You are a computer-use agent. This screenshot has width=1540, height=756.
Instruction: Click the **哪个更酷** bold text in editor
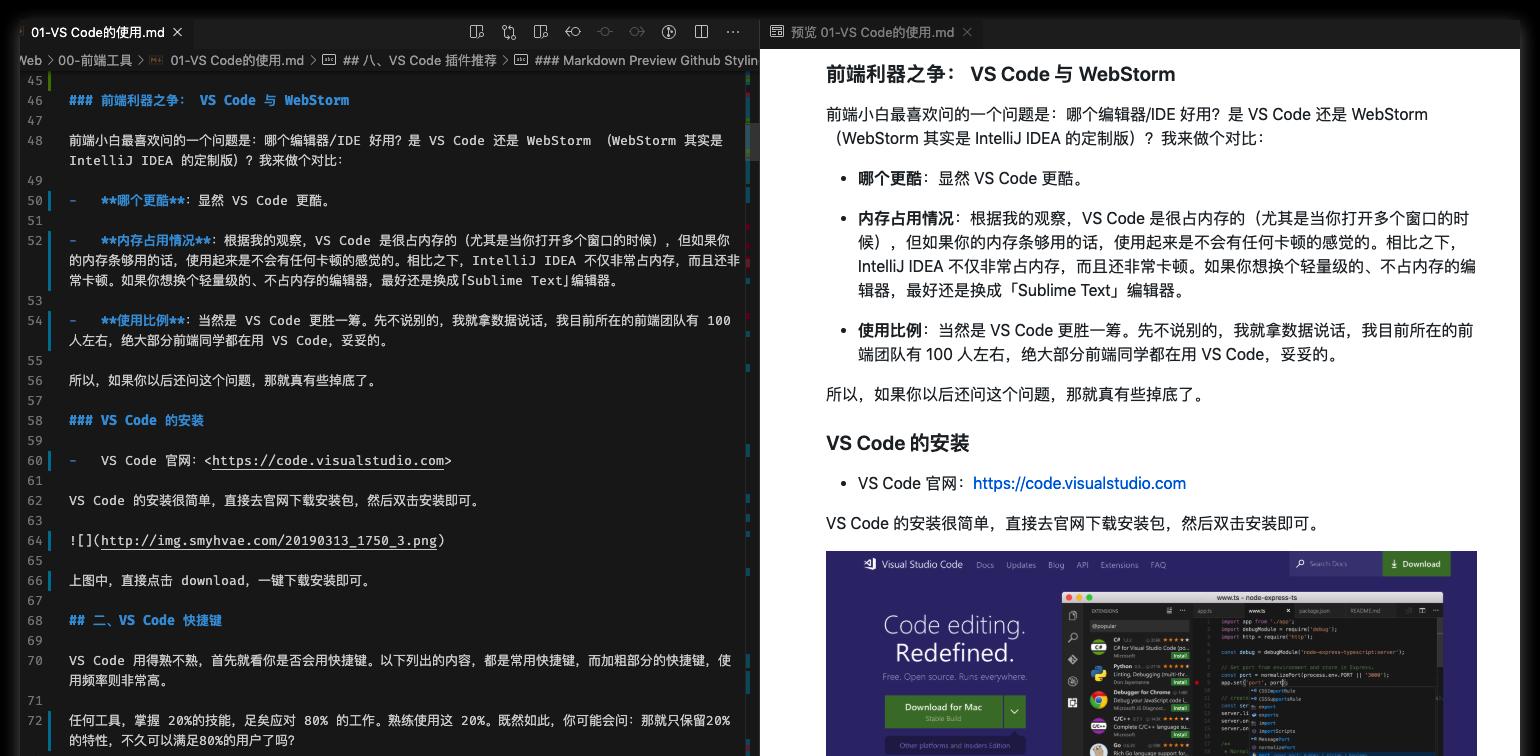tap(142, 200)
